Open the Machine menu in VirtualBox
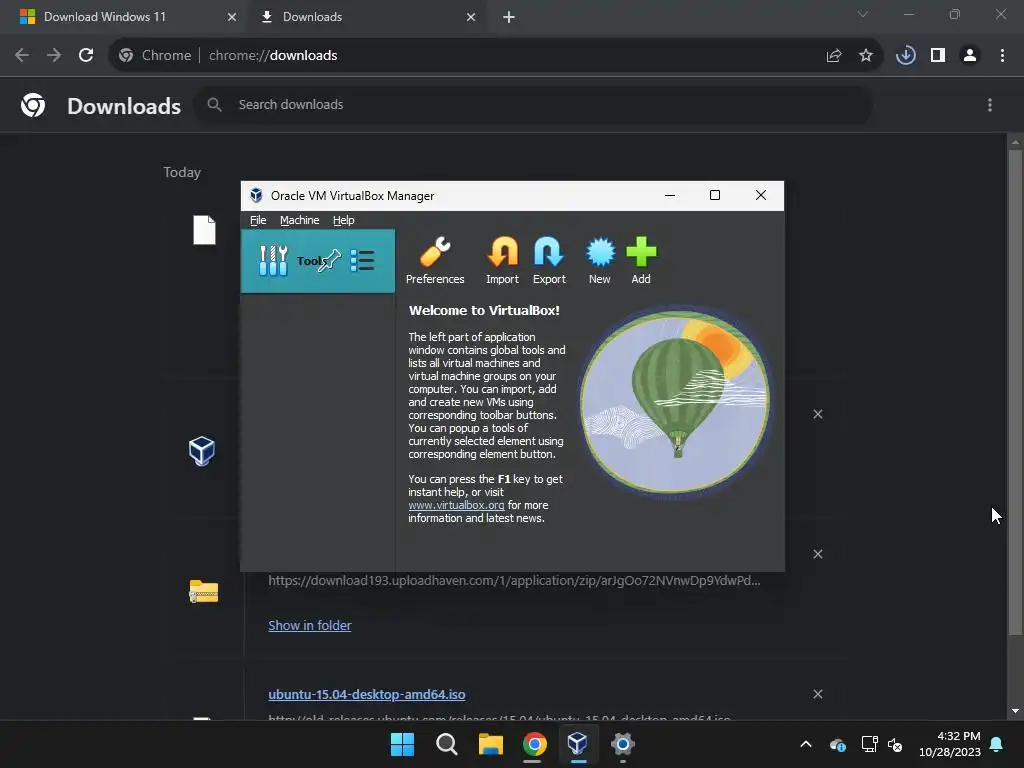 300,220
